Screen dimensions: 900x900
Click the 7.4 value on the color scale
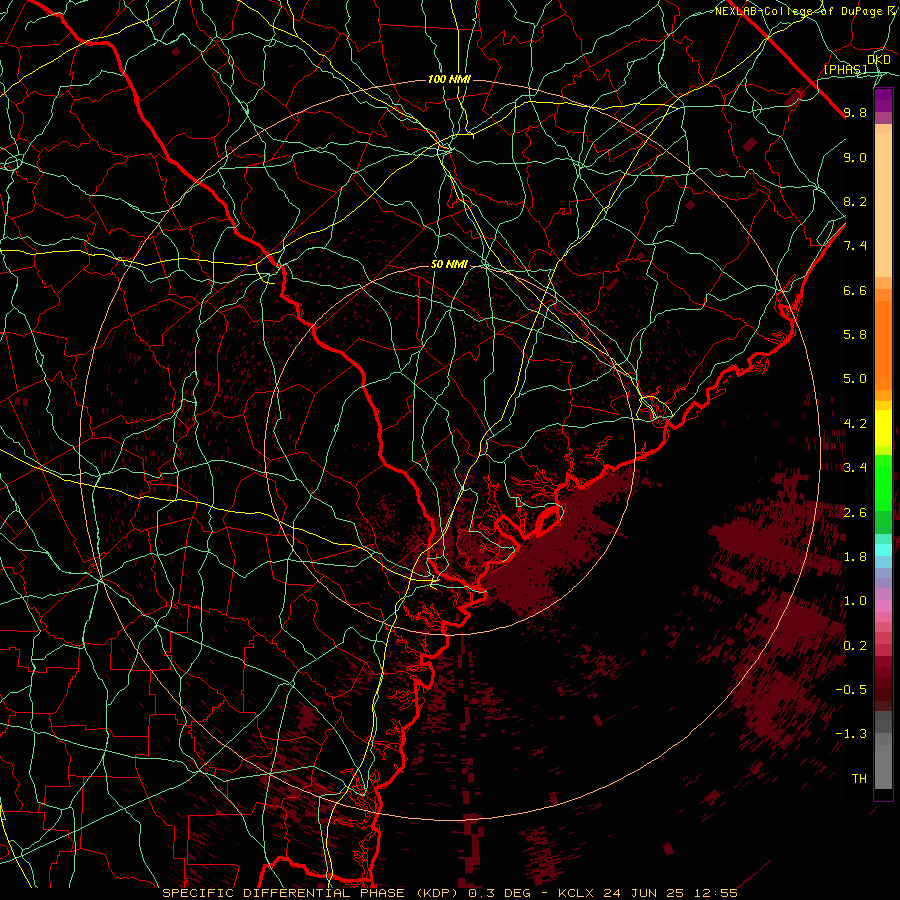(x=855, y=246)
